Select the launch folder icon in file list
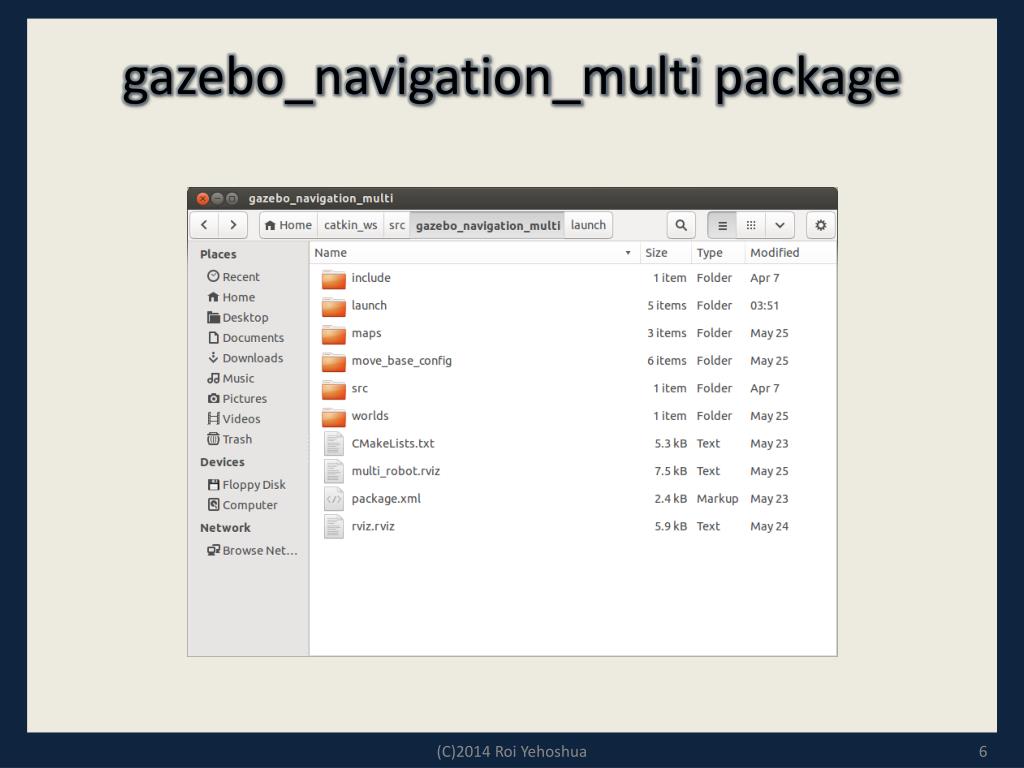 334,306
